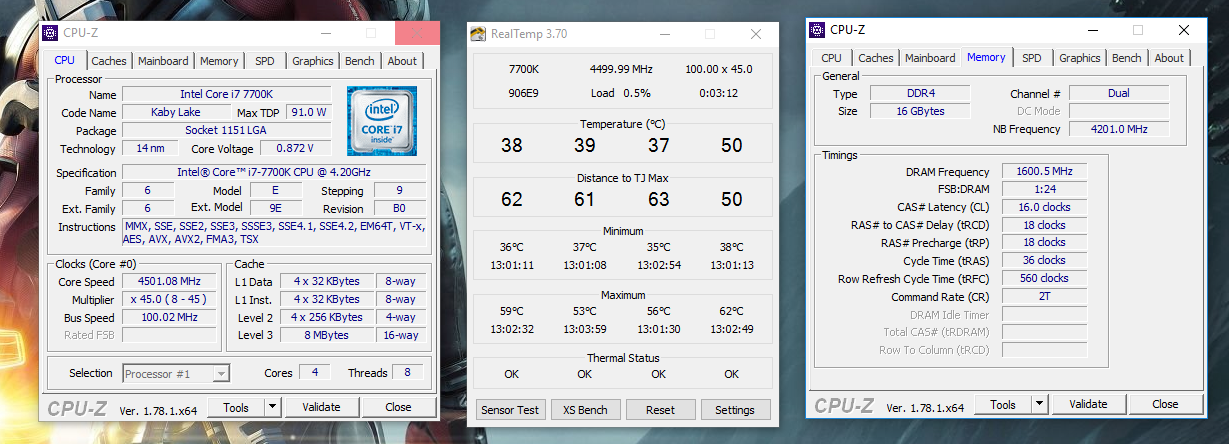Switch to Caches tab in right CPU-Z window

[876, 58]
